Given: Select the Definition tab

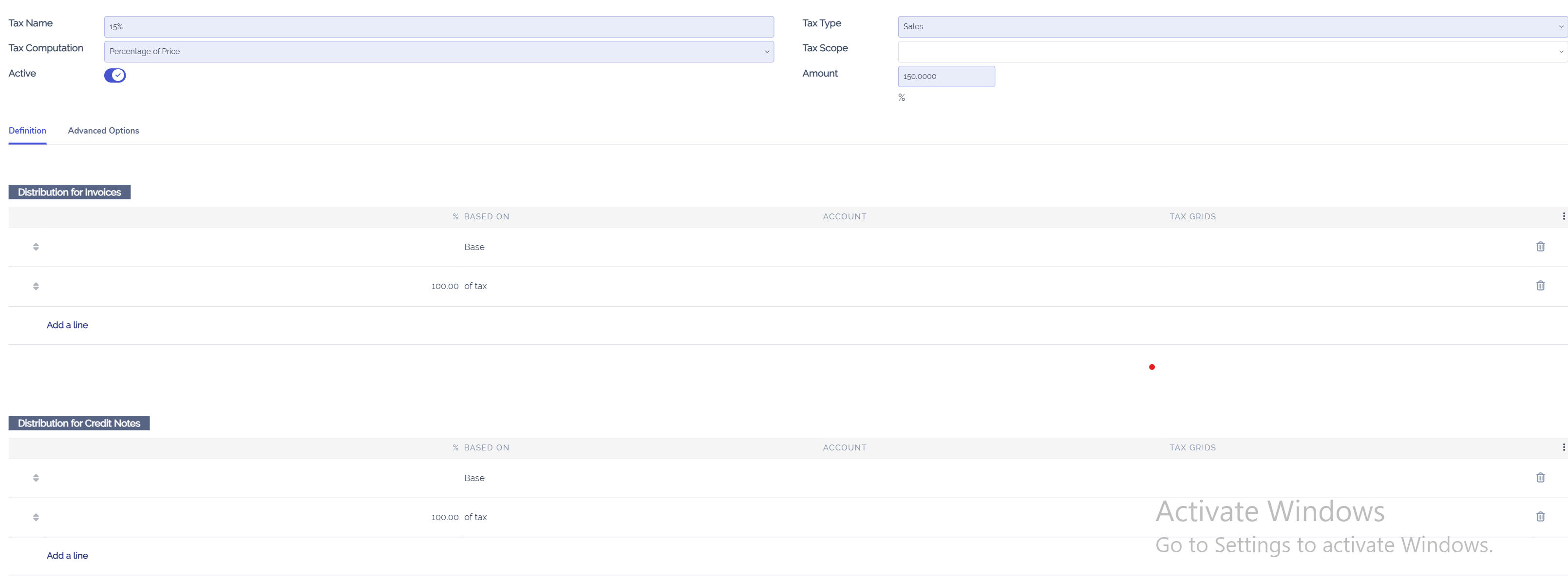Looking at the screenshot, I should 27,131.
